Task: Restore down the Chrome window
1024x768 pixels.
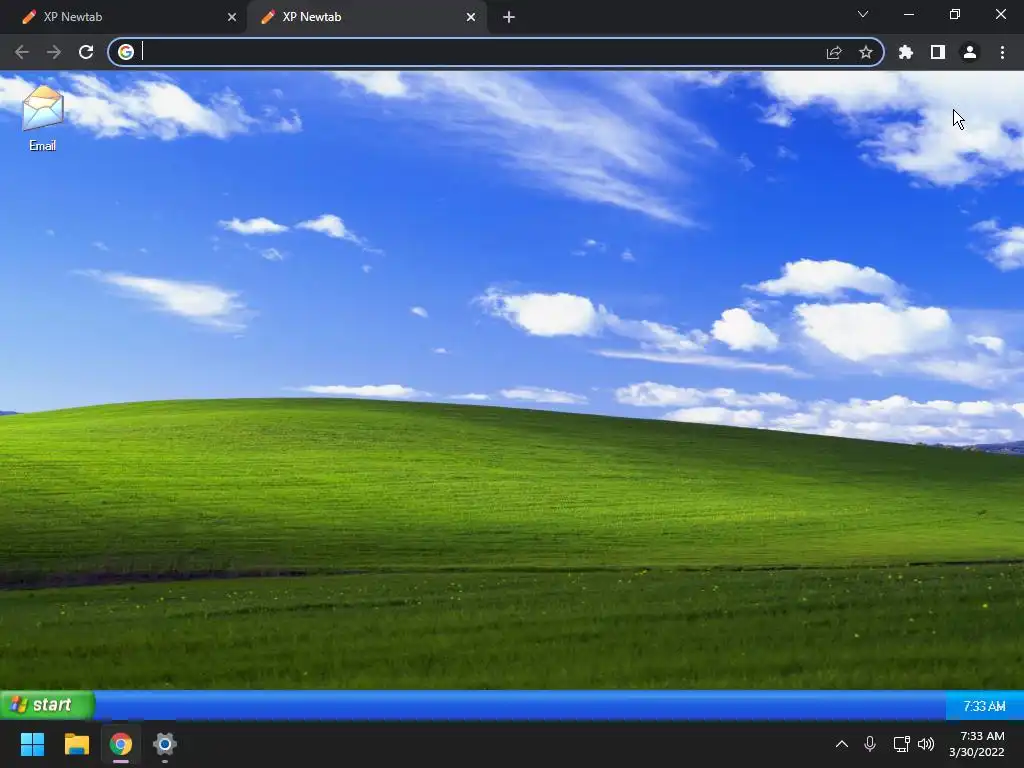Action: click(955, 14)
